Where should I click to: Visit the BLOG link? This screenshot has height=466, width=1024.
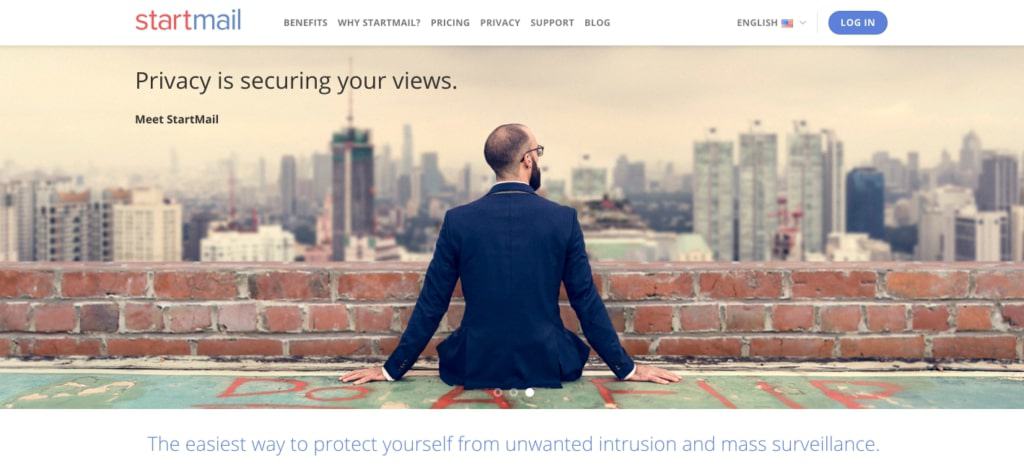pos(597,23)
